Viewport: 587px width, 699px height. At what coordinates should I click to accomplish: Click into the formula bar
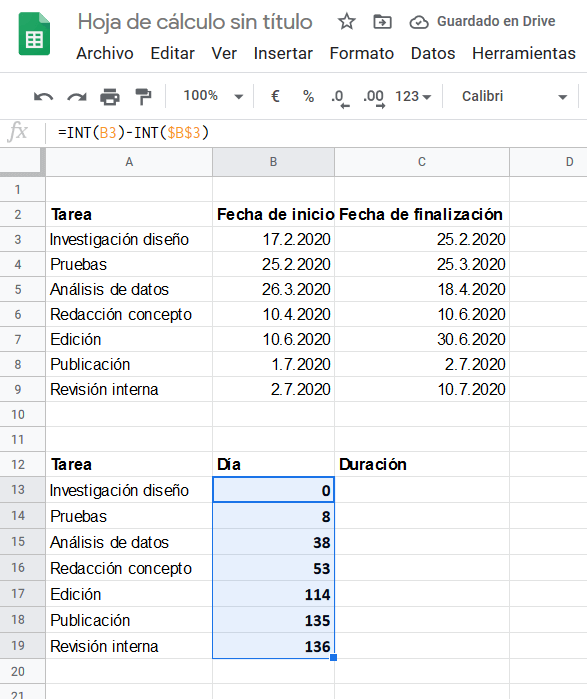pos(316,133)
